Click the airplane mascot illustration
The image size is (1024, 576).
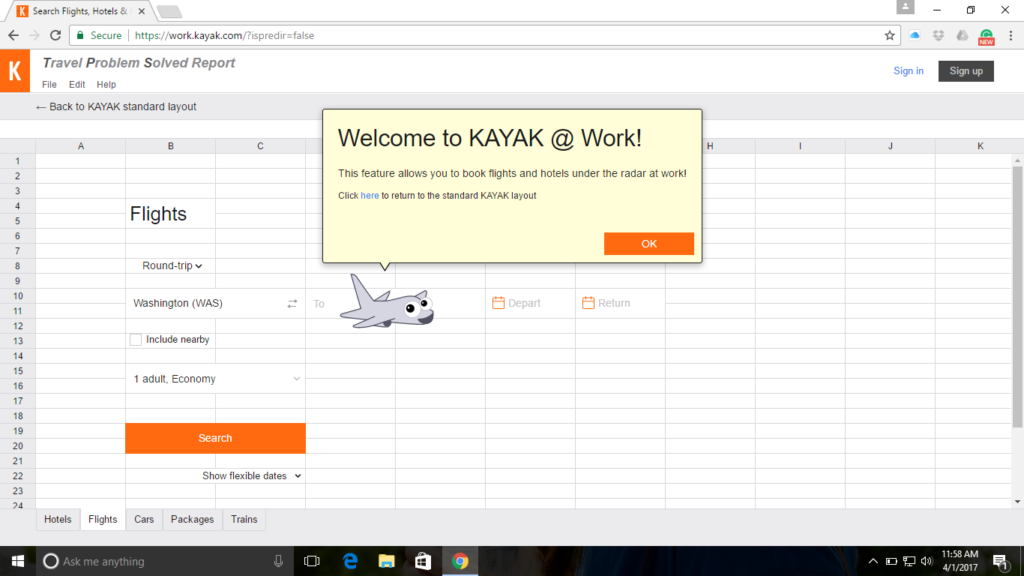(x=387, y=303)
